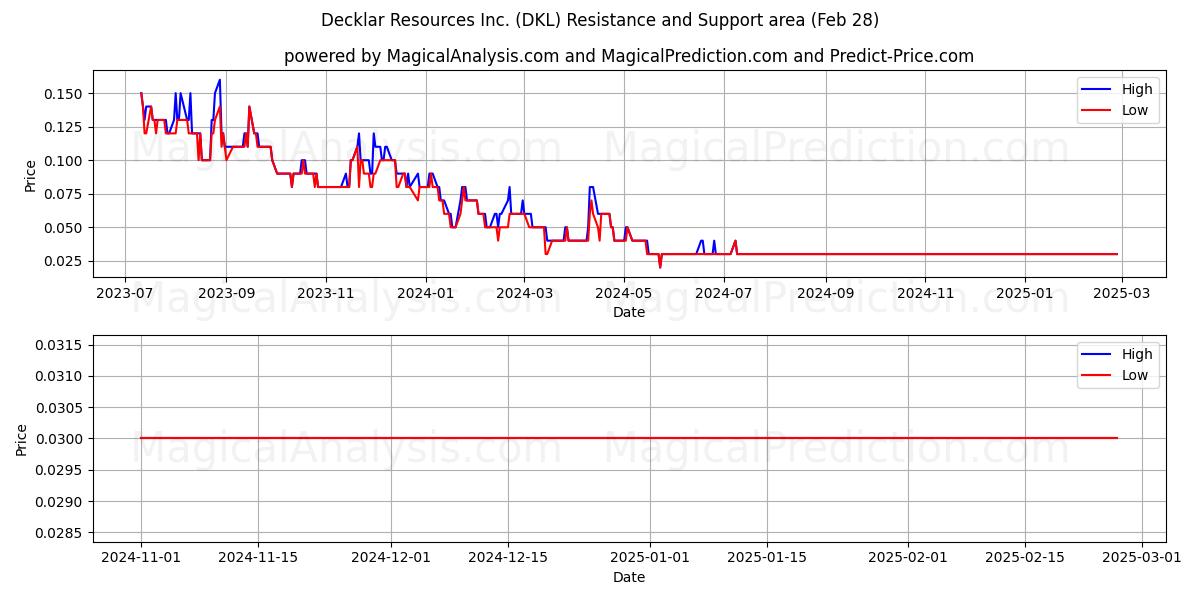Click the '2025-03' top chart axis label
This screenshot has width=1200, height=600.
coord(1122,294)
